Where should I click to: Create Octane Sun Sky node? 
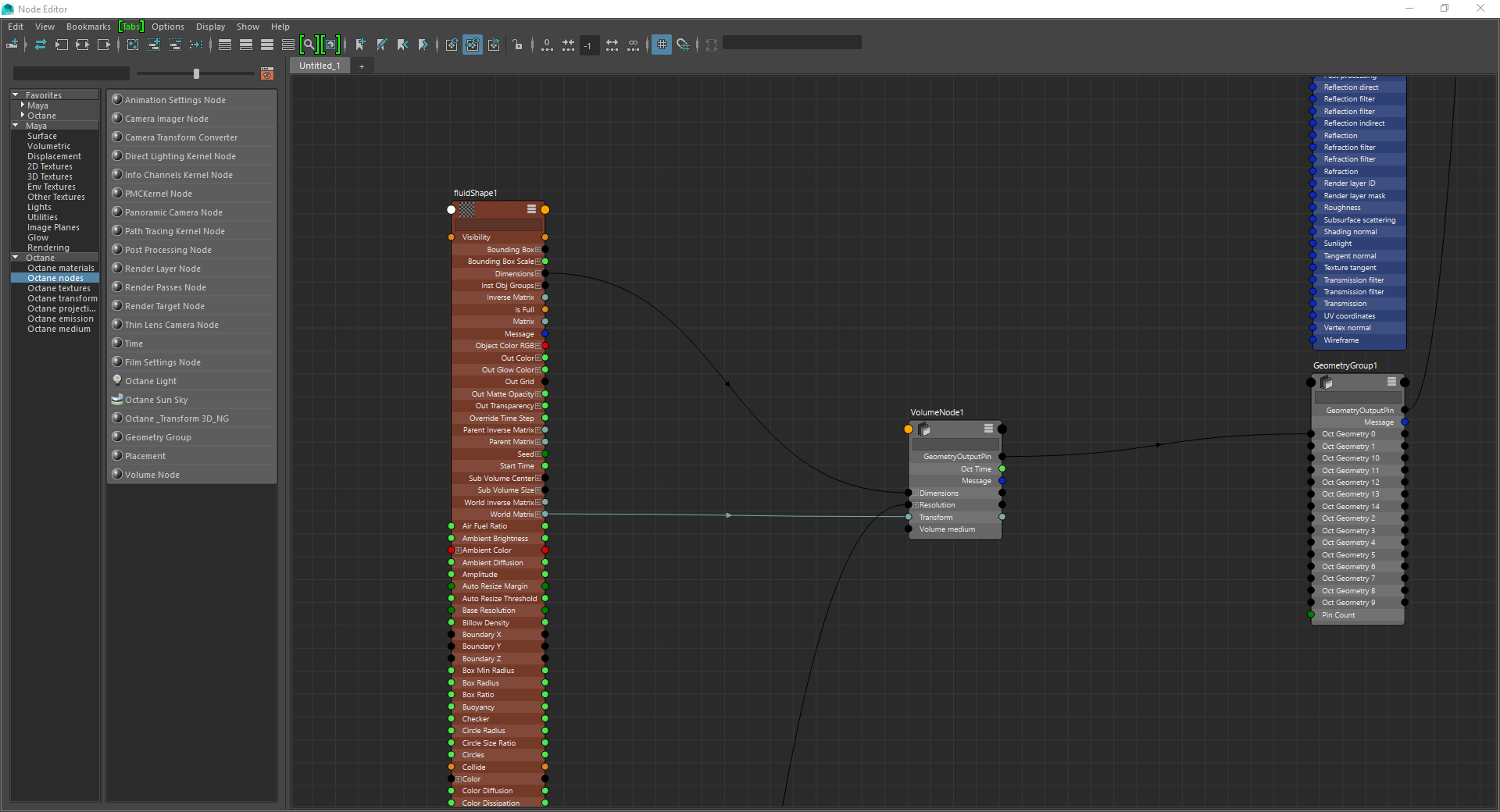[x=192, y=400]
